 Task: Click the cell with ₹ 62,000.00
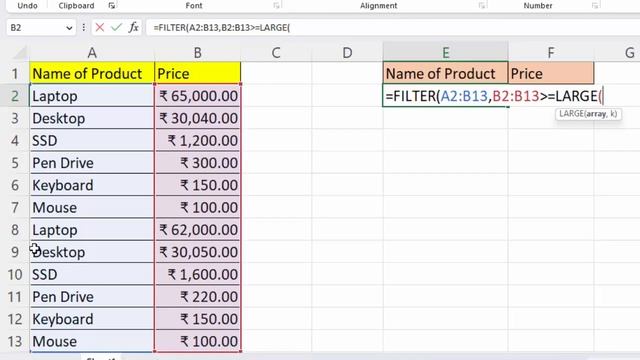198,230
